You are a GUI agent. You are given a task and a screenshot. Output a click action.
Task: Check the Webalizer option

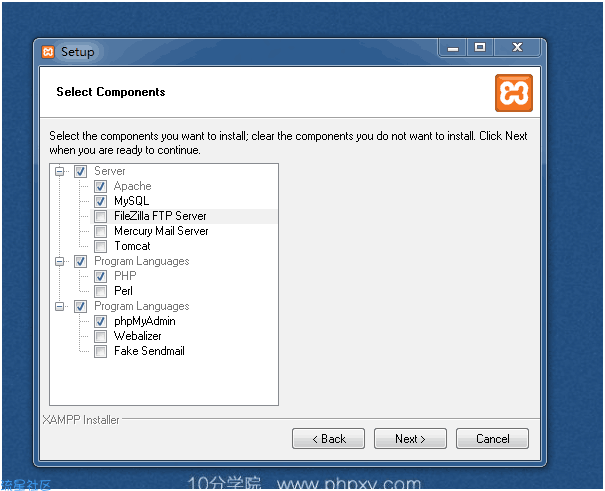[x=101, y=336]
